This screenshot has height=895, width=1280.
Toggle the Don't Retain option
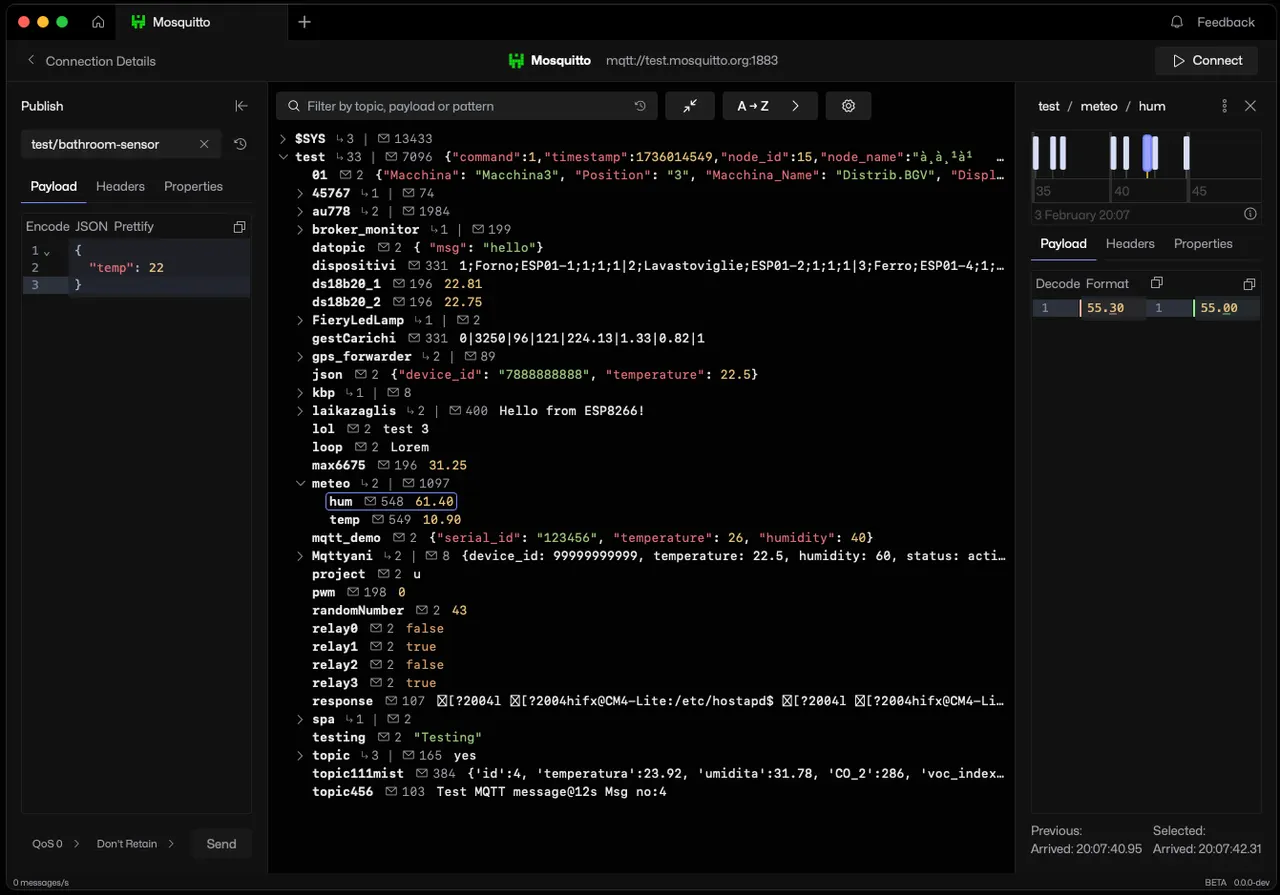click(135, 844)
